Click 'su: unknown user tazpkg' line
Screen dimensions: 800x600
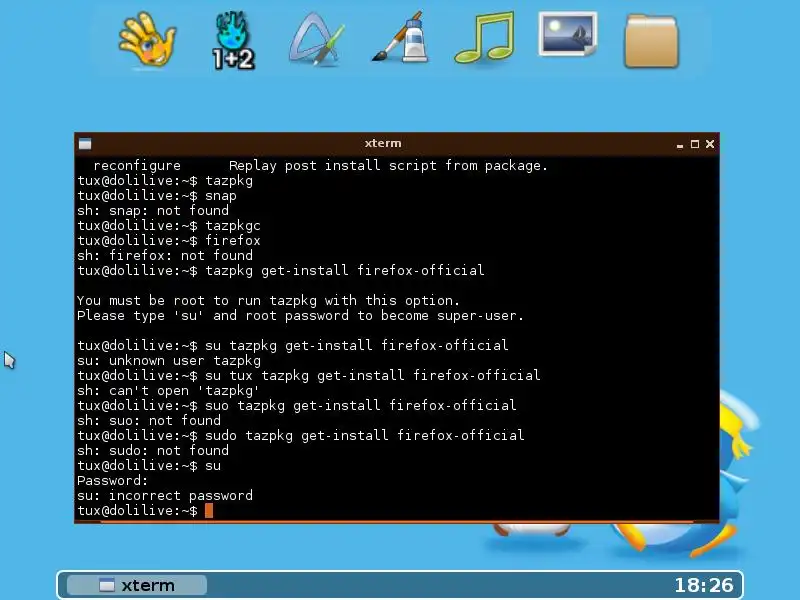[169, 361]
